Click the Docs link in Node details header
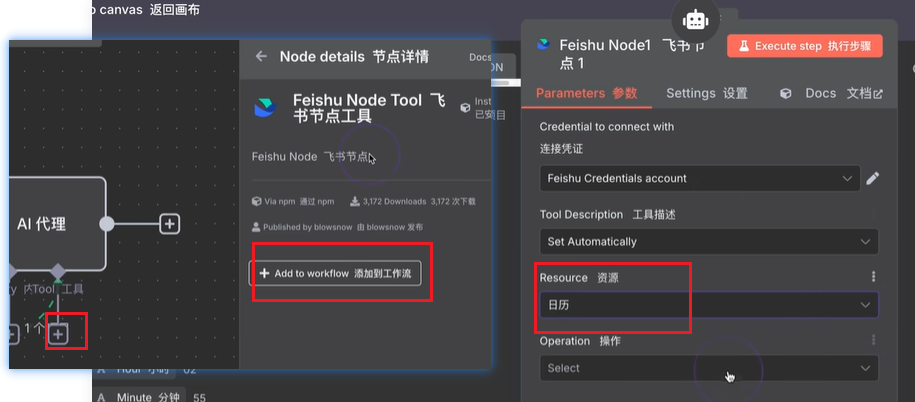 (x=480, y=57)
